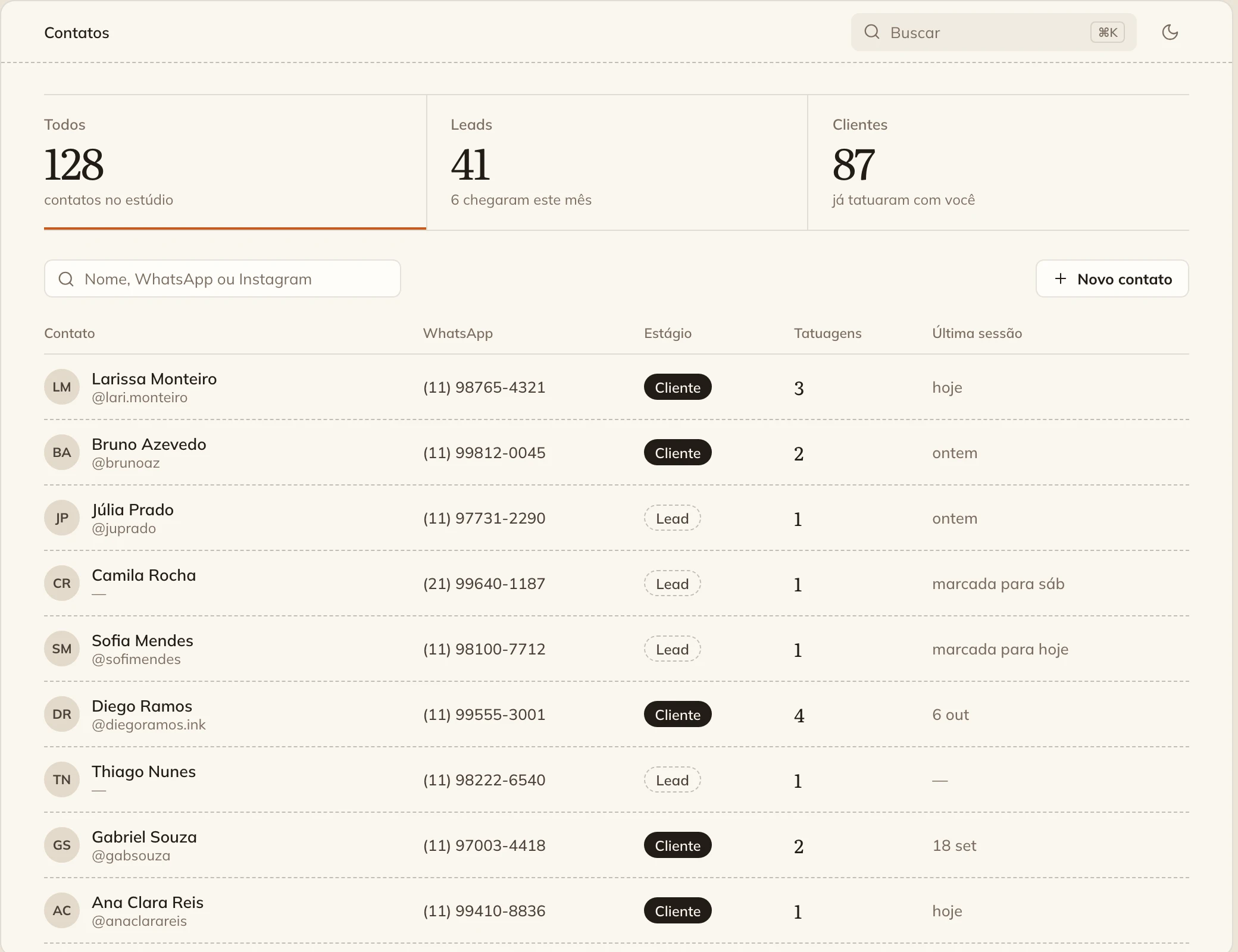Click the search icon in the contact filter field
1238x952 pixels.
click(66, 279)
